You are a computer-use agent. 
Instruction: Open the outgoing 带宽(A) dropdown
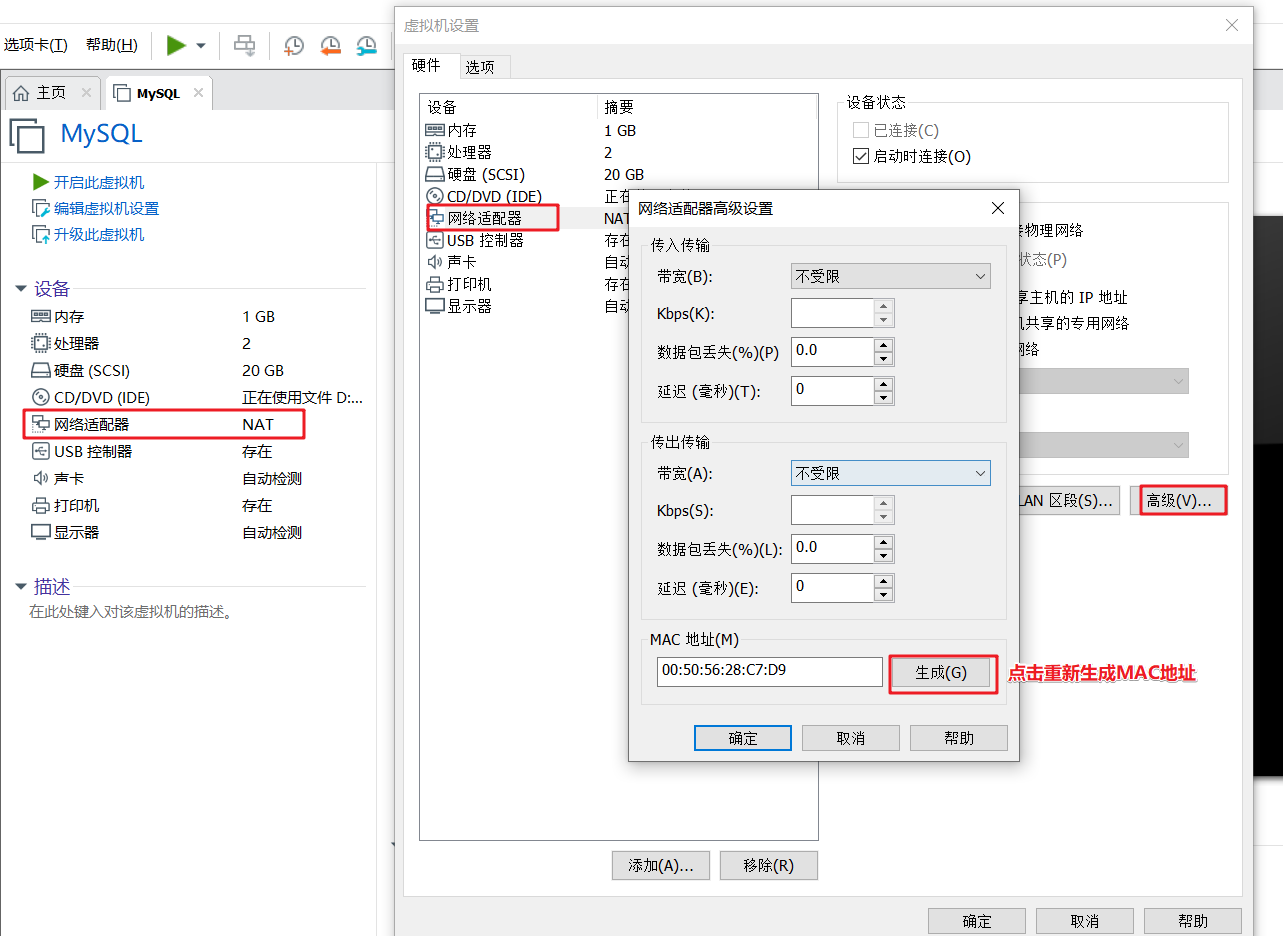890,473
